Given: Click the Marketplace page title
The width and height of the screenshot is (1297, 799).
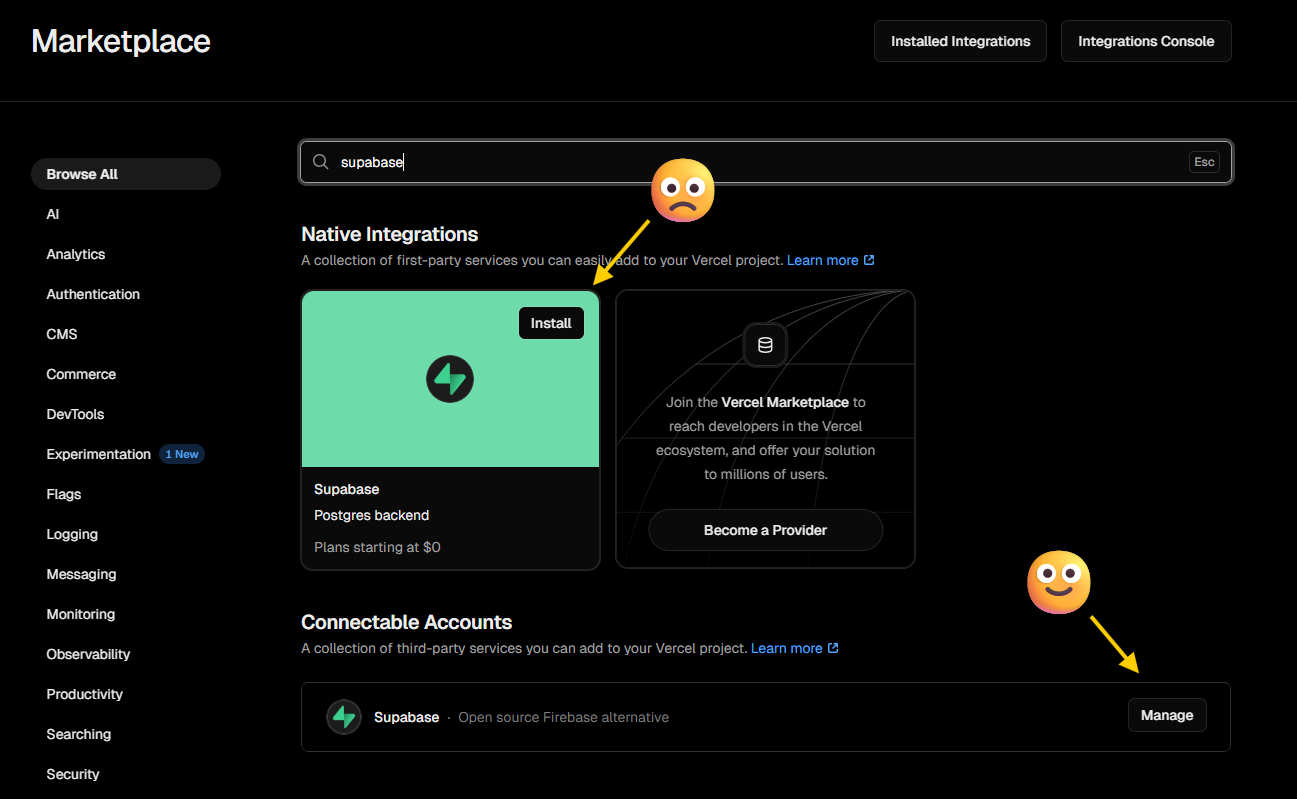Looking at the screenshot, I should 121,41.
